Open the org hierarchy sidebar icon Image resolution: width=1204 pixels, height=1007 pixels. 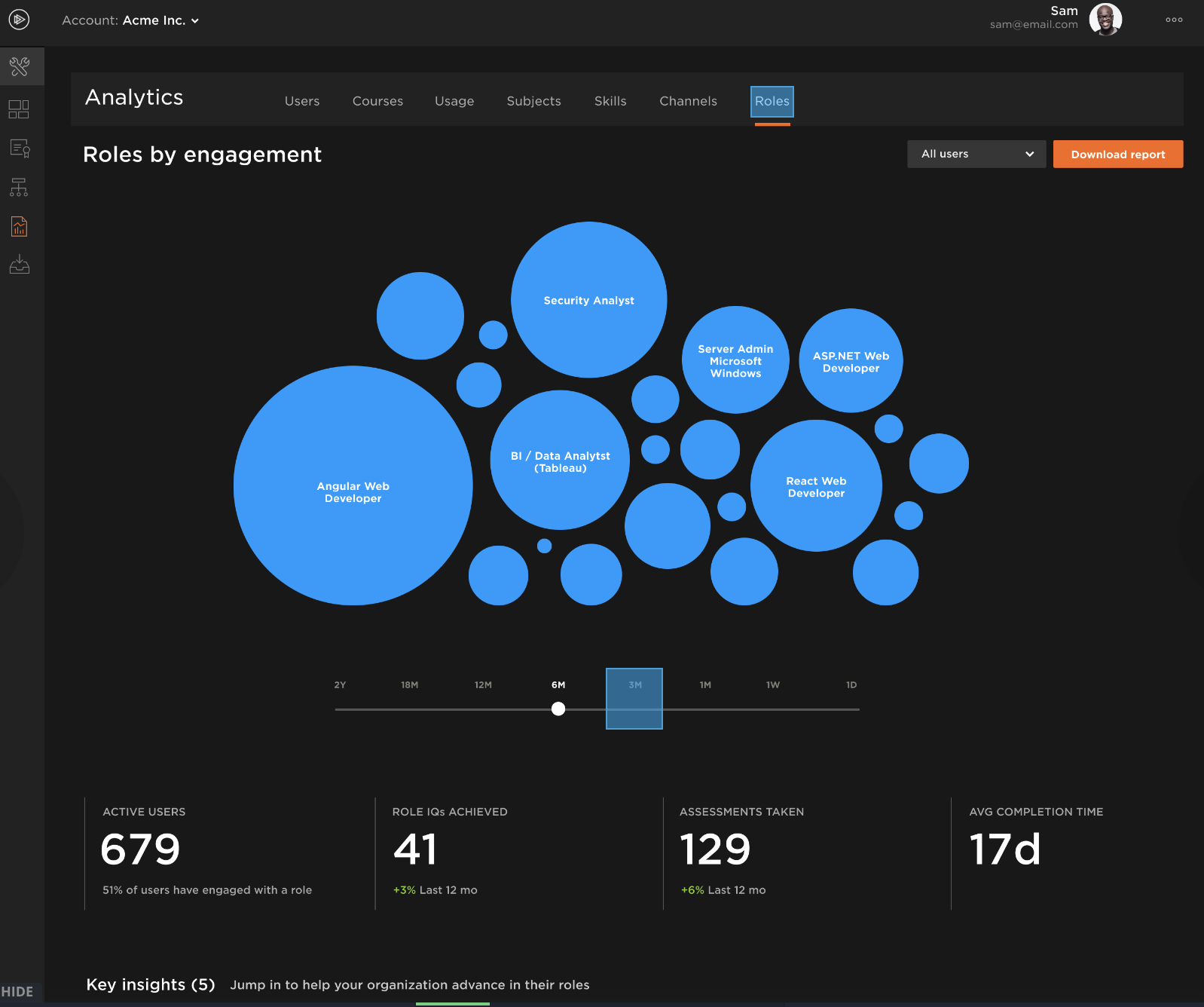click(x=19, y=188)
